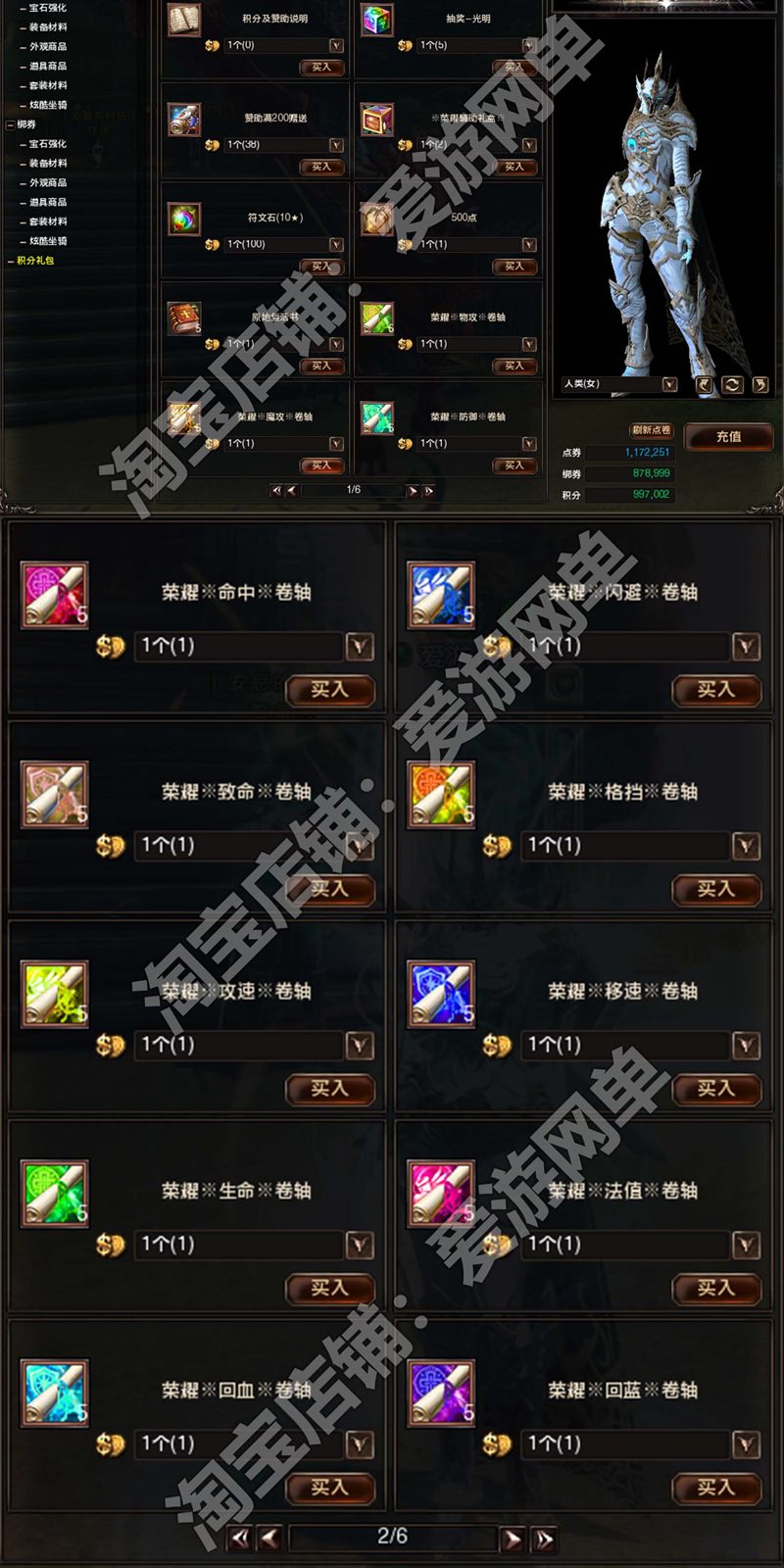Open quantity dropdown for 荣耀※致命※卷轴
Image resolution: width=784 pixels, height=1568 pixels.
(360, 846)
